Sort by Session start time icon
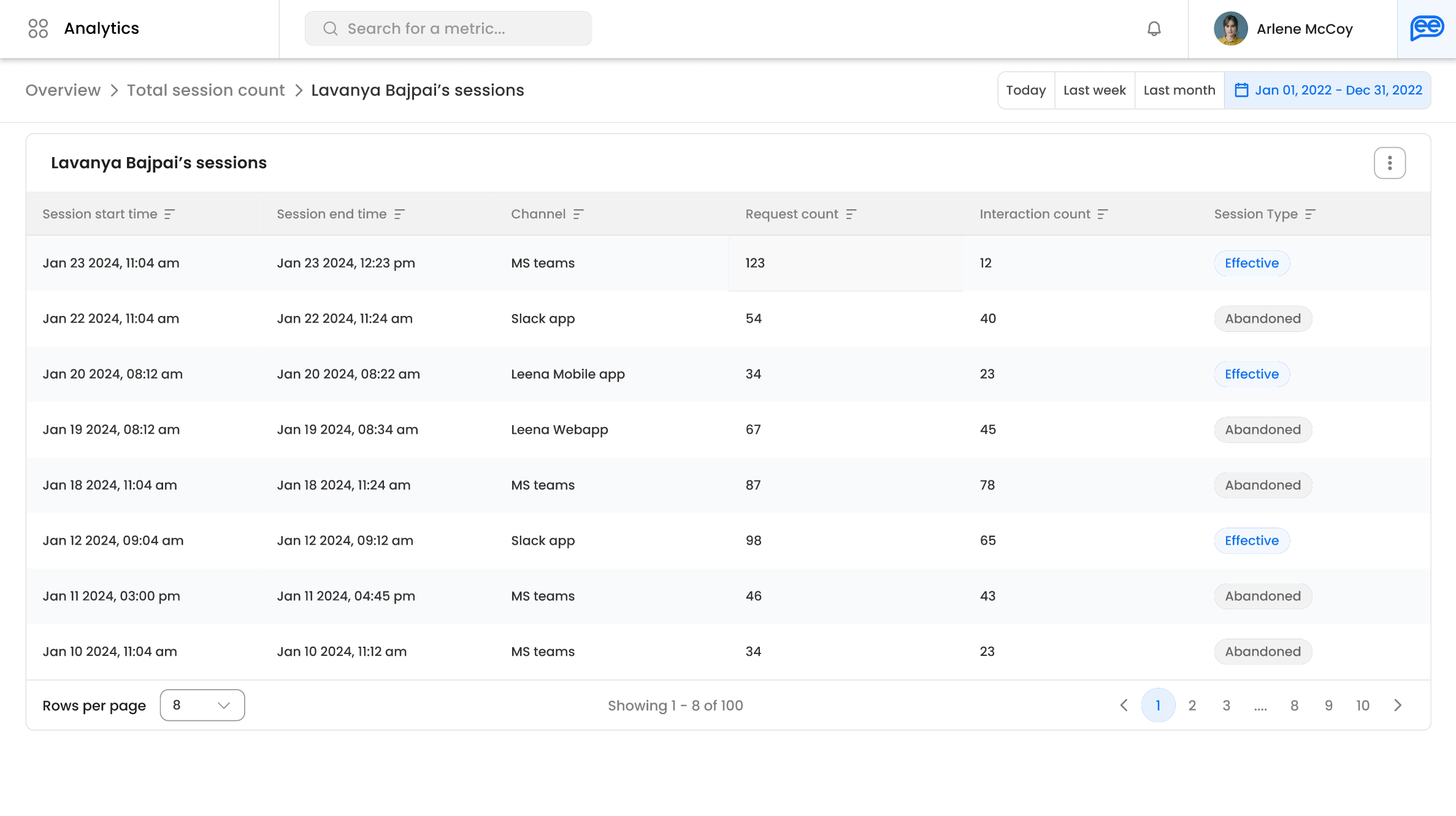The width and height of the screenshot is (1456, 816). (170, 214)
